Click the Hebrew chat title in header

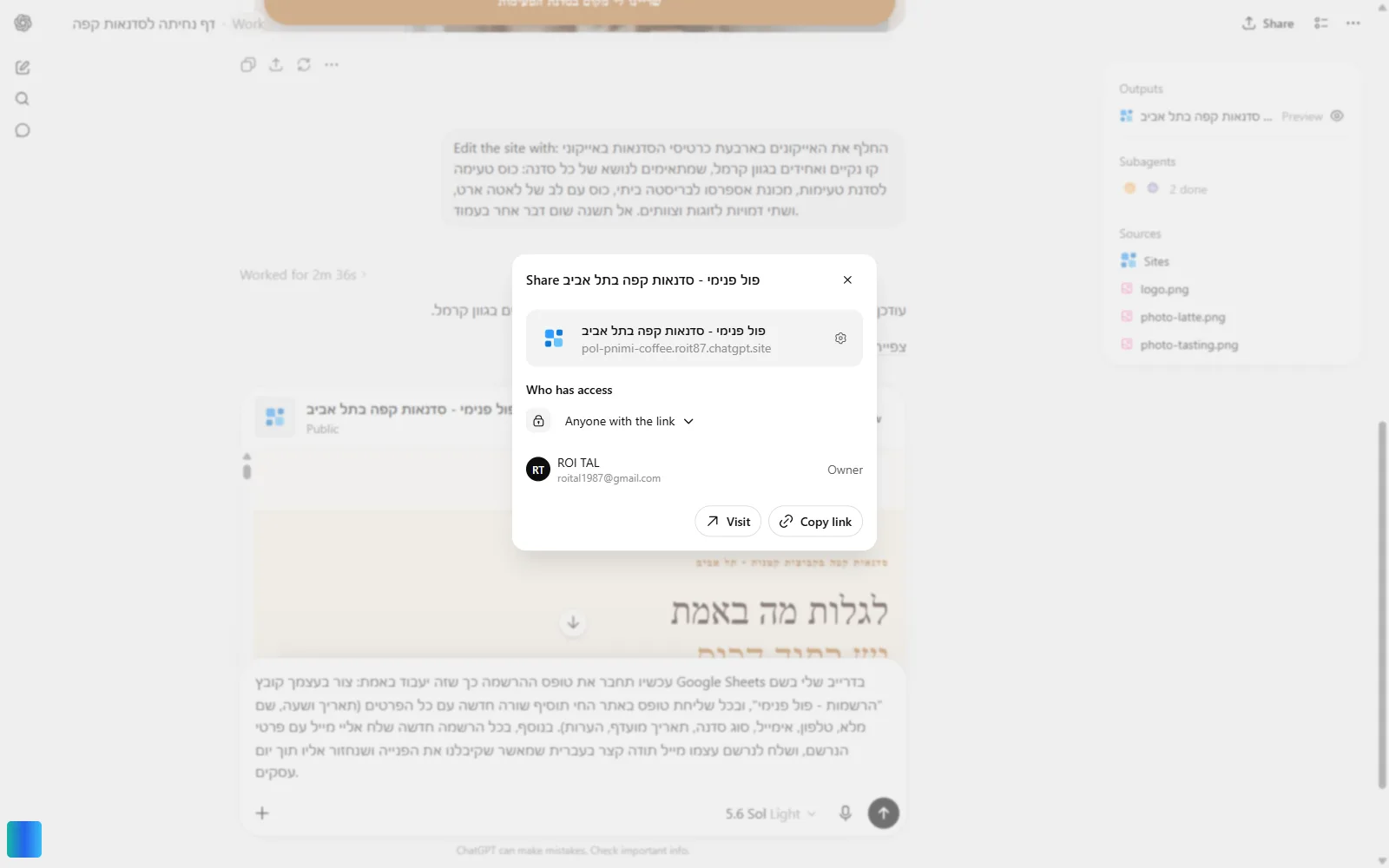[143, 23]
